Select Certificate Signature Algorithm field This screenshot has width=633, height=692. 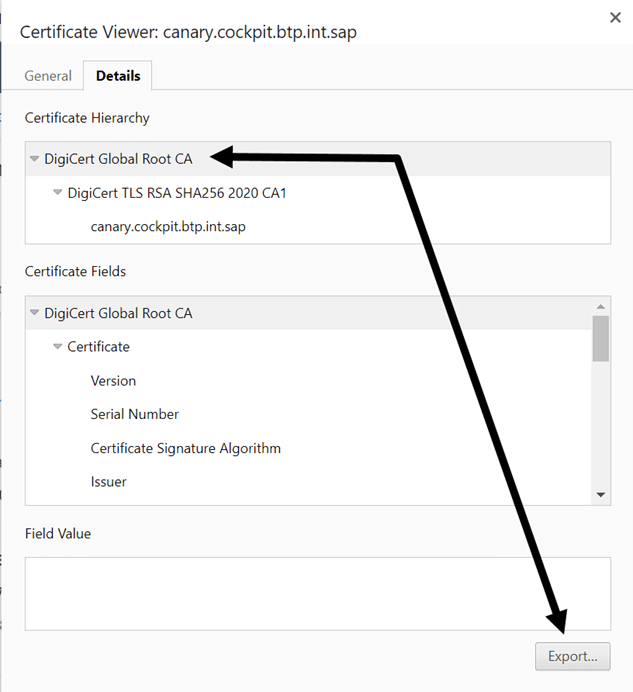[185, 448]
